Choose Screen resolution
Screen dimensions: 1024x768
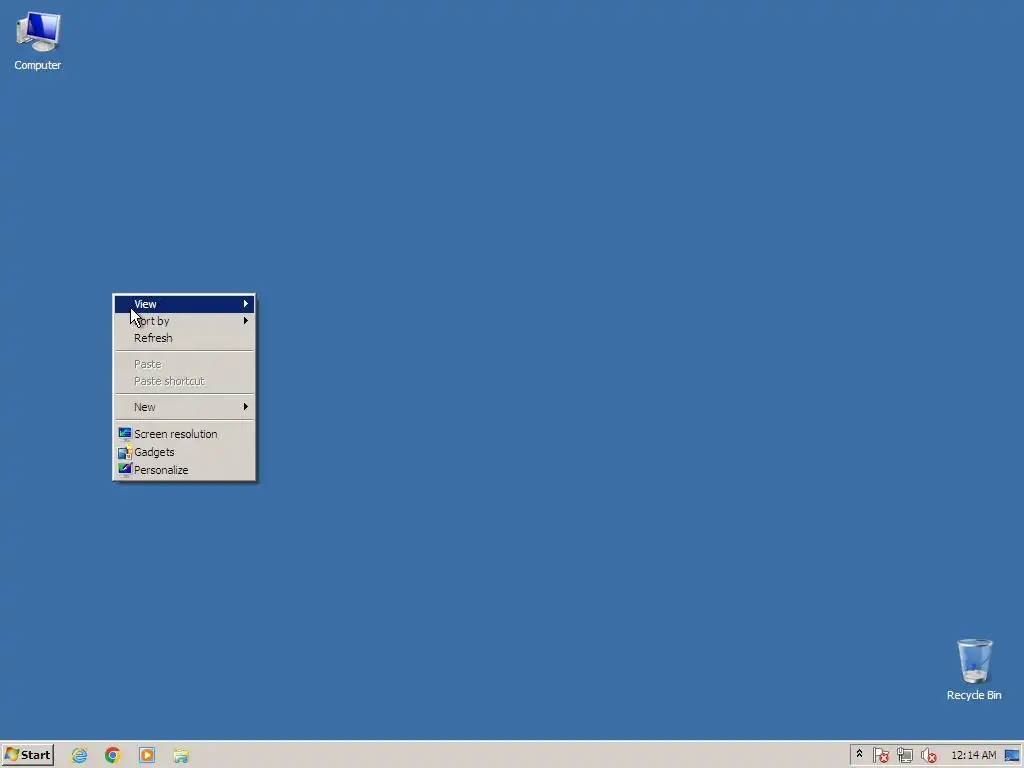tap(184, 434)
